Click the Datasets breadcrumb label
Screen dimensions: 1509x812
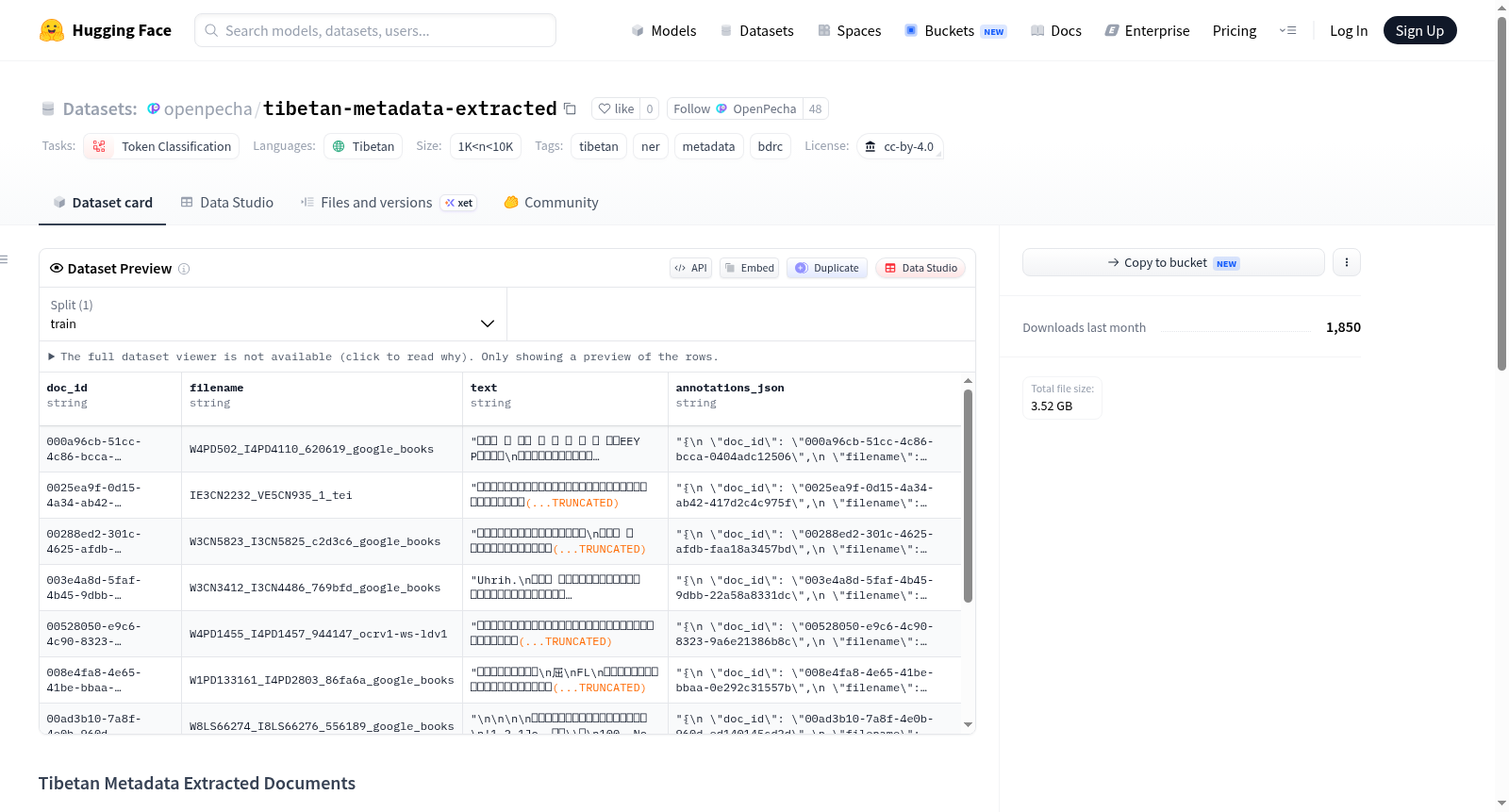(100, 108)
